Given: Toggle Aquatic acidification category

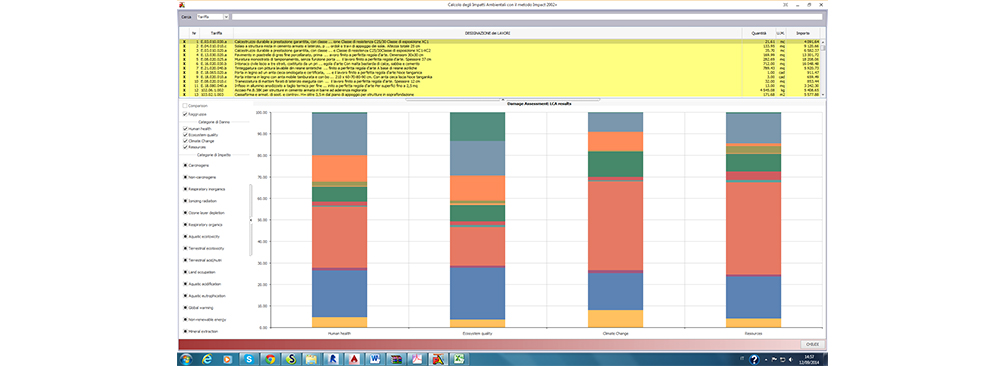Looking at the screenshot, I should pos(185,284).
